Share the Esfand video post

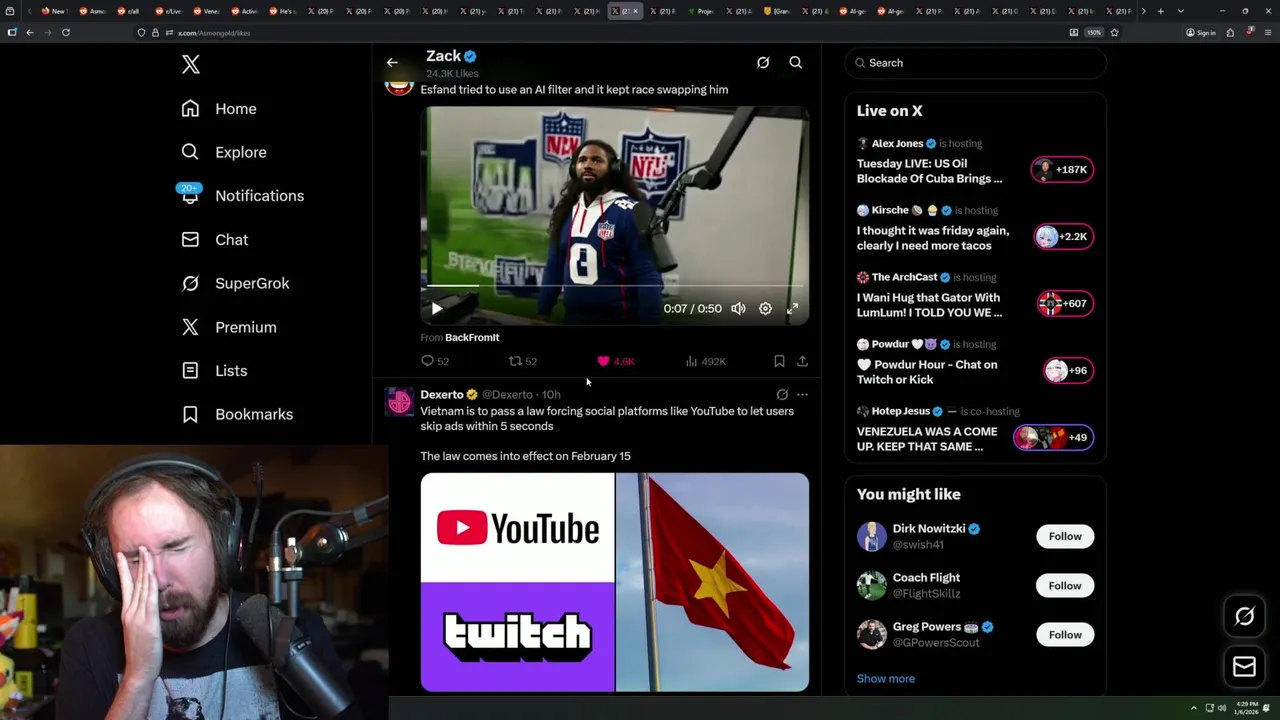tap(802, 361)
